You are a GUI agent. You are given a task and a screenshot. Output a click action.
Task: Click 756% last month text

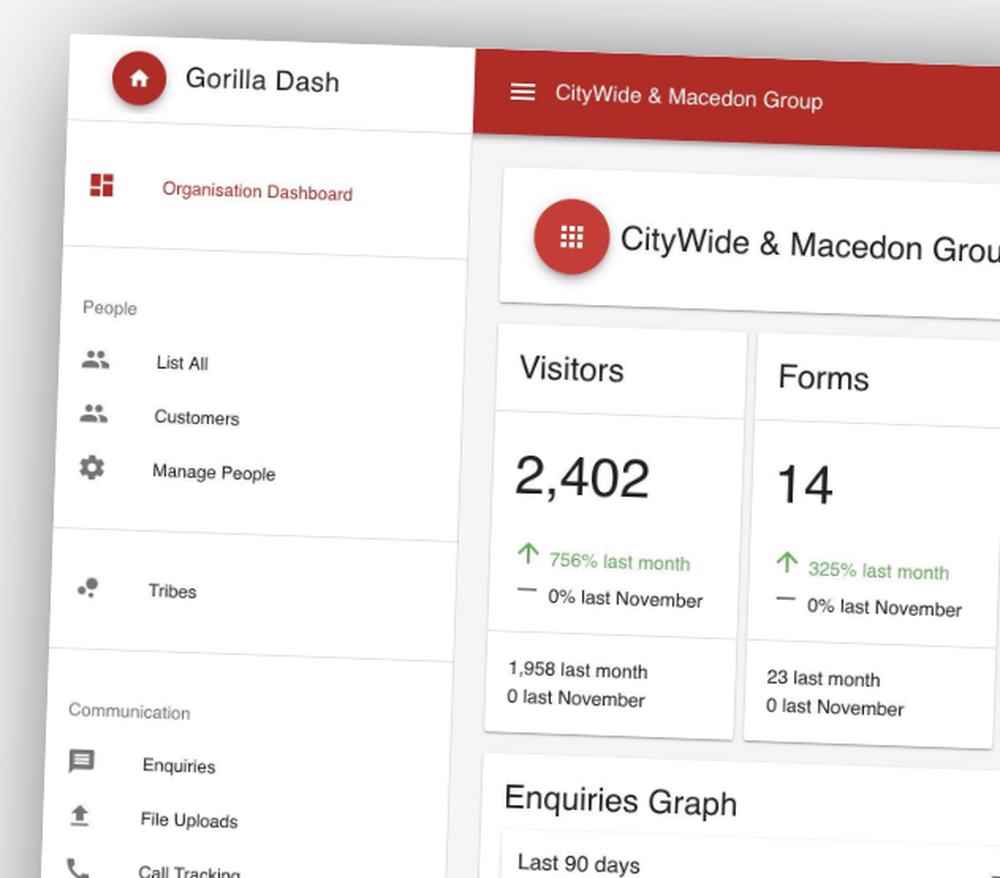(x=620, y=562)
